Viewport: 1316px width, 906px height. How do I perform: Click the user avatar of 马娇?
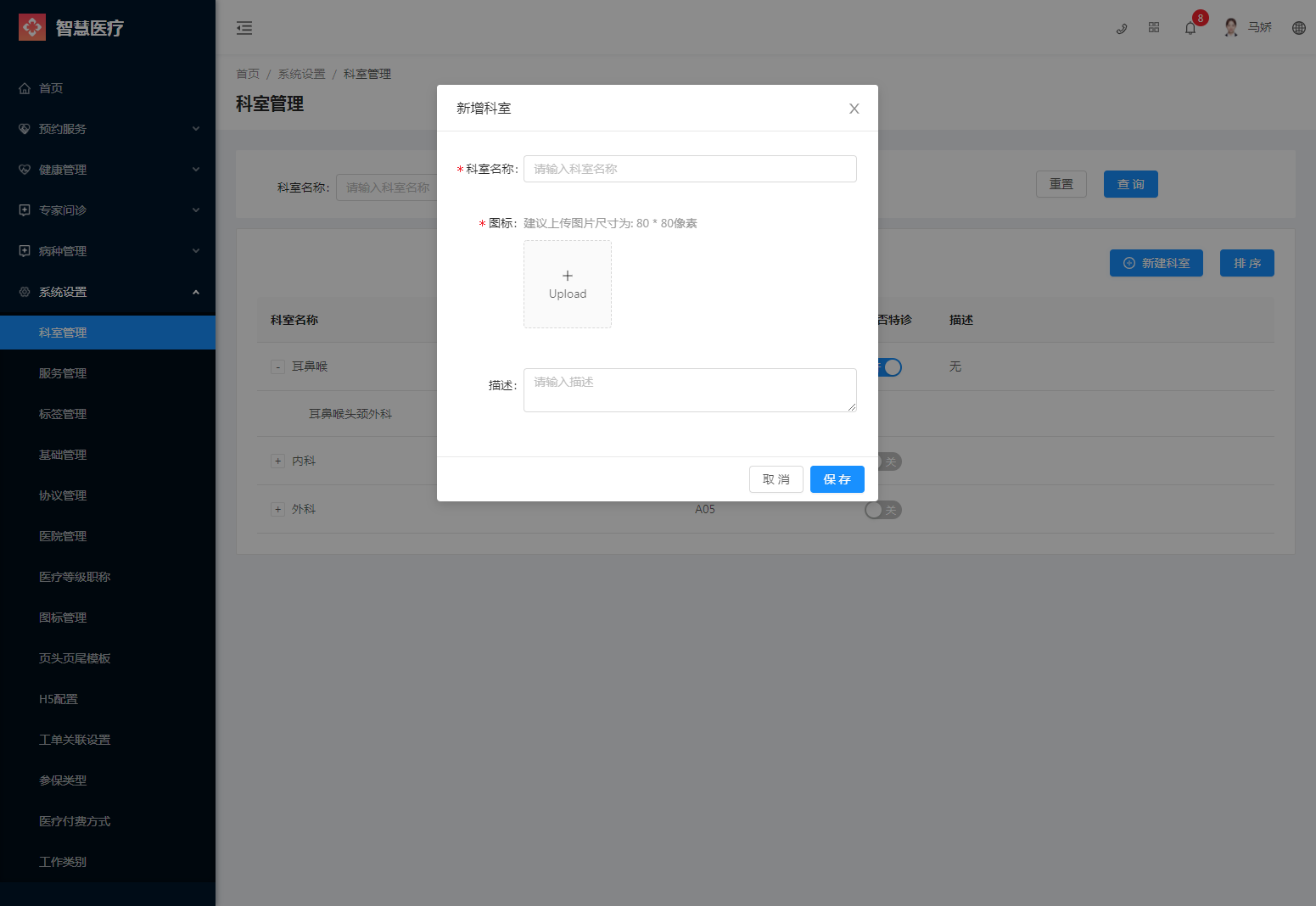1231,28
